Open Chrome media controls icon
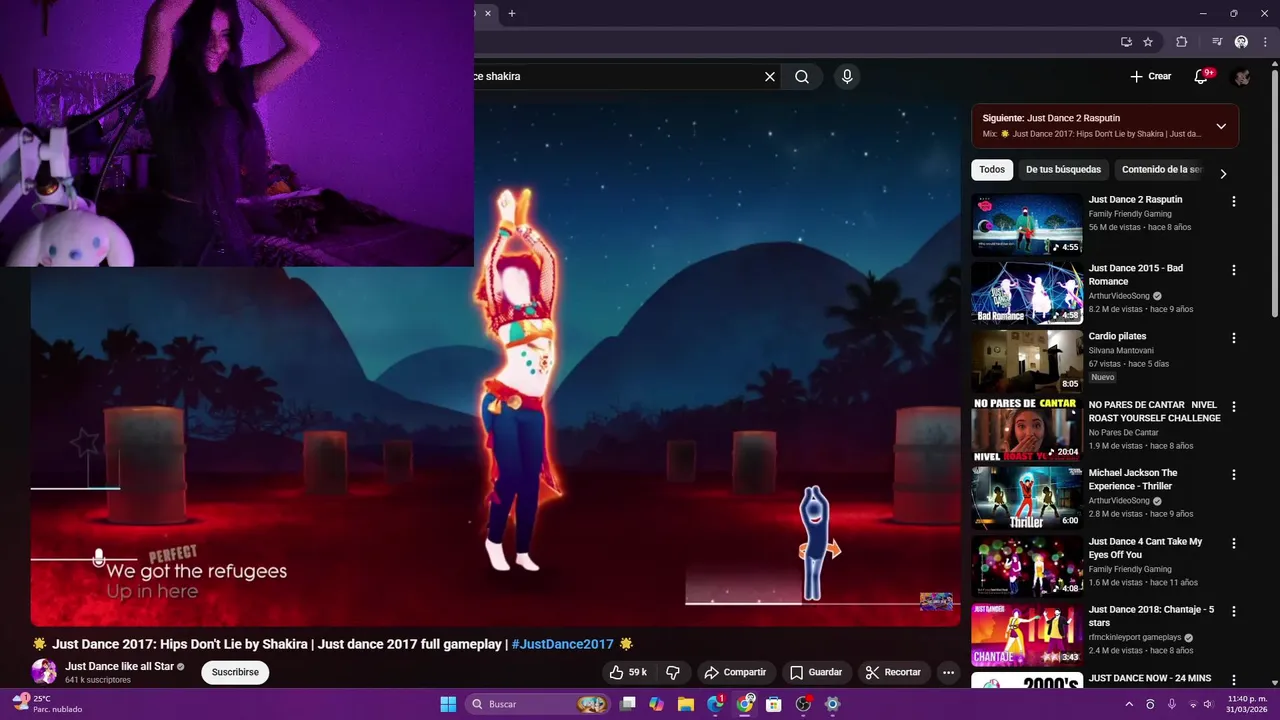Viewport: 1280px width, 720px height. click(x=1217, y=42)
